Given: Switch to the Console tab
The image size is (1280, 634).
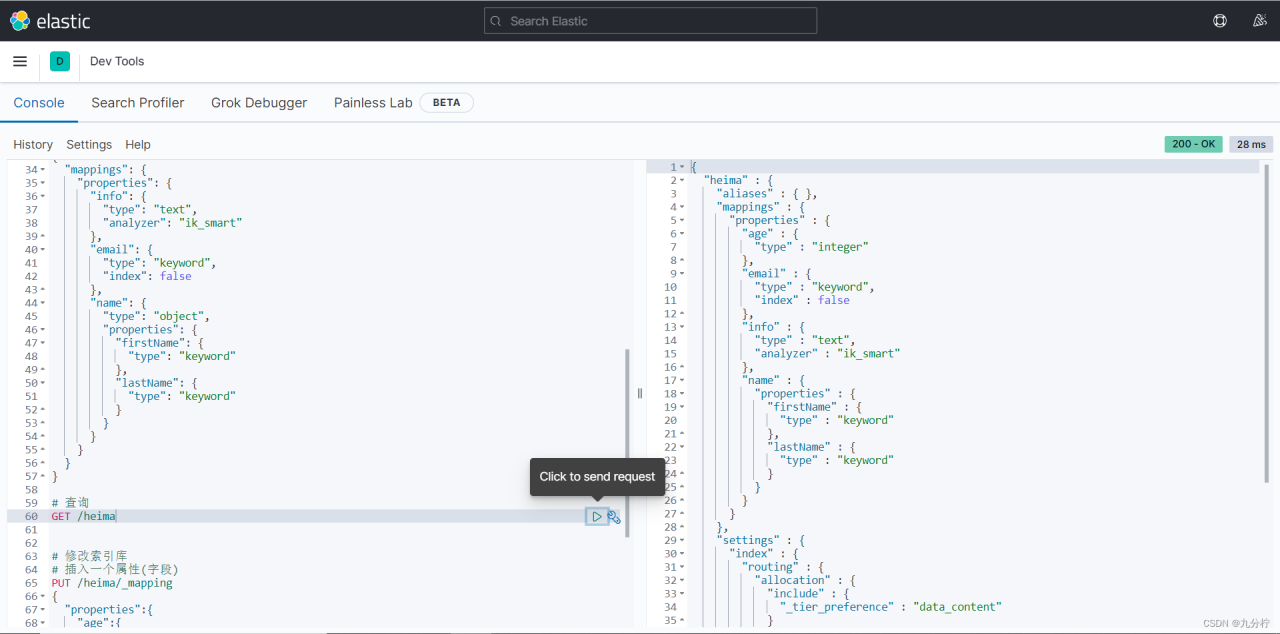Looking at the screenshot, I should point(39,103).
